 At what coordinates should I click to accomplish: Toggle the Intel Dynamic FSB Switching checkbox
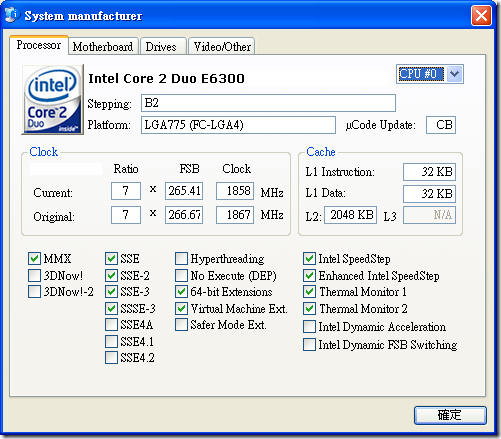(x=309, y=344)
